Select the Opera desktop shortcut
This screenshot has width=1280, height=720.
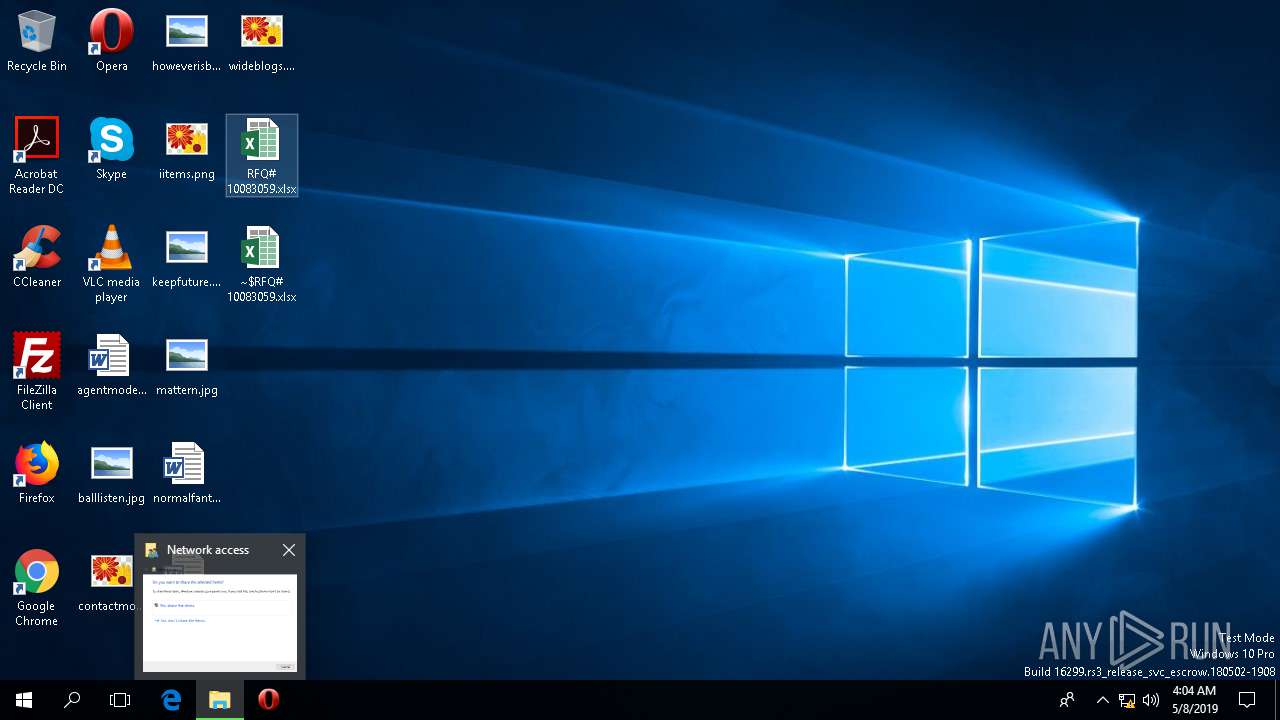[111, 42]
